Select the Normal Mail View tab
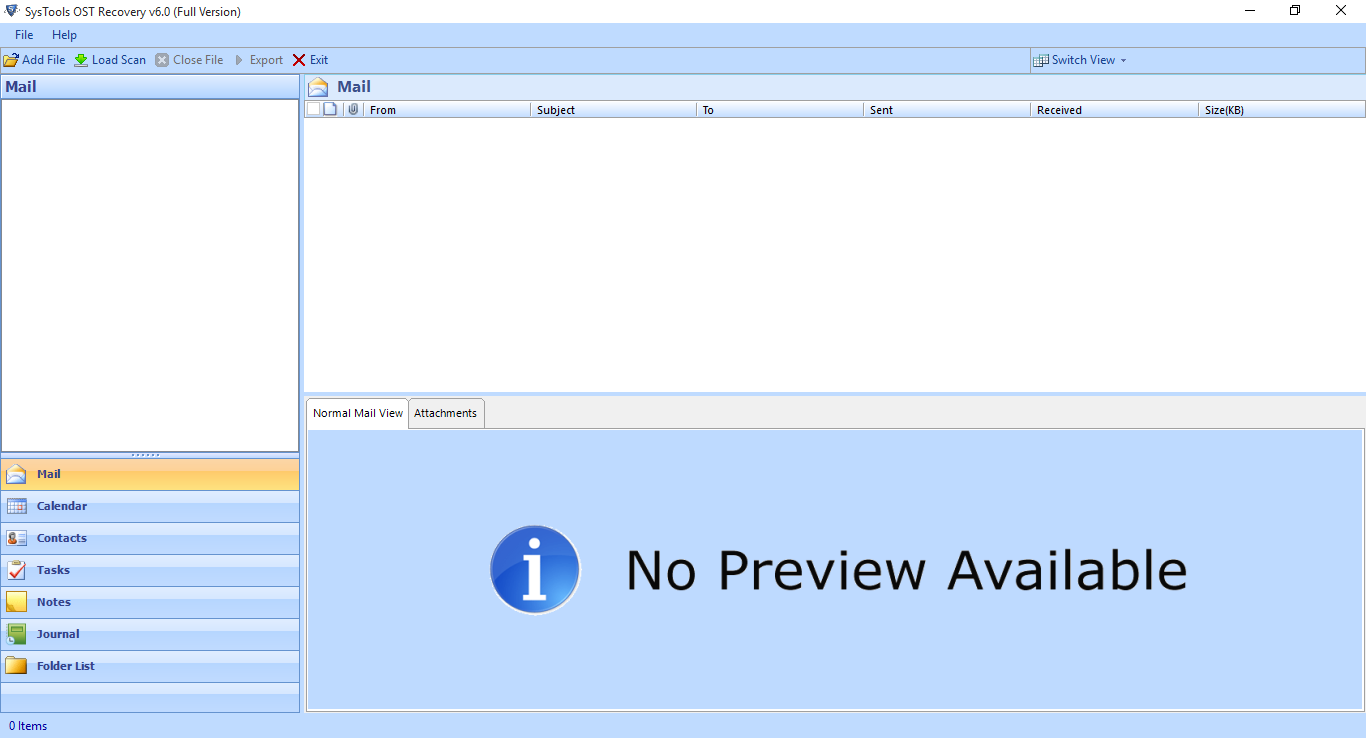Viewport: 1366px width, 738px height. point(358,413)
